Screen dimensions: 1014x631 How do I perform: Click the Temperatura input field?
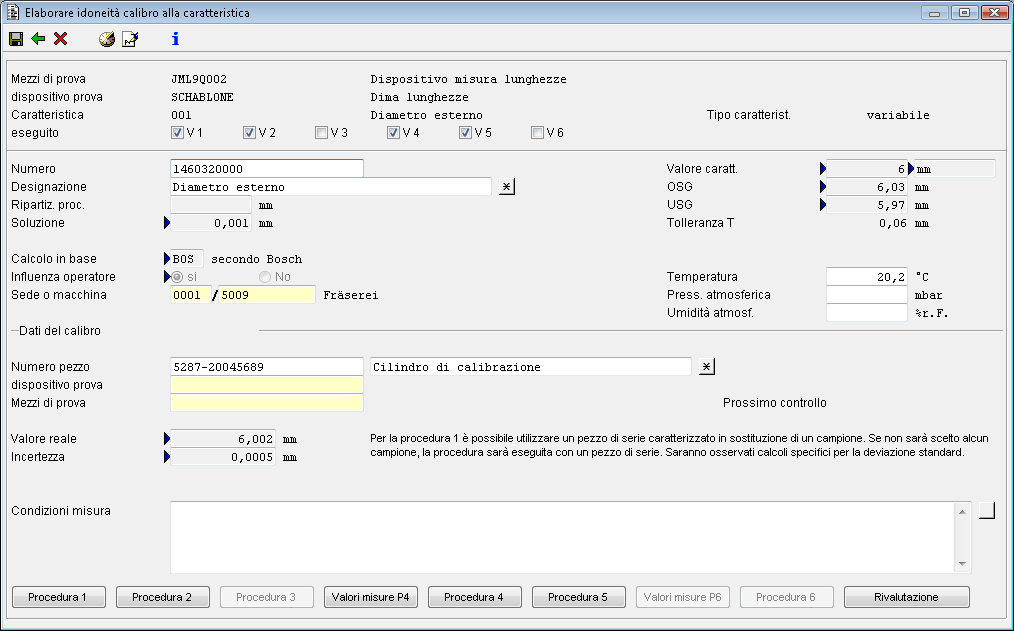tap(867, 277)
